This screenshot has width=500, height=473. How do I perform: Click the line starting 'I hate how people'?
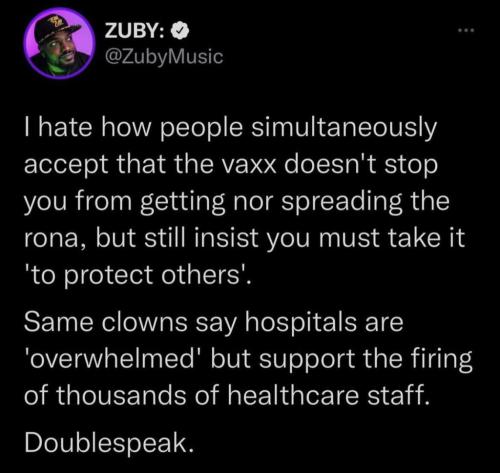coord(230,129)
